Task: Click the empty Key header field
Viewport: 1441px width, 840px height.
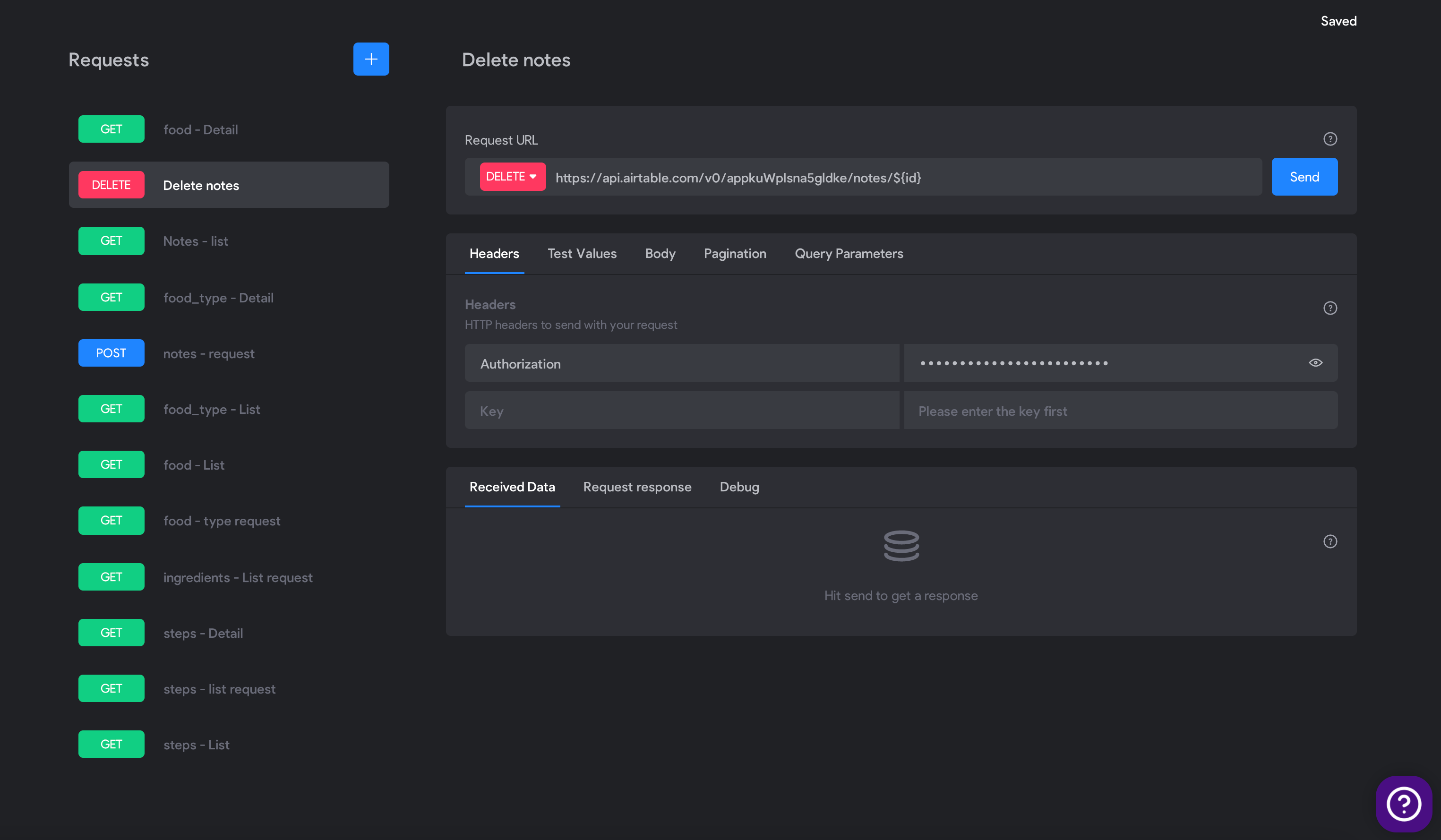Action: (x=682, y=411)
